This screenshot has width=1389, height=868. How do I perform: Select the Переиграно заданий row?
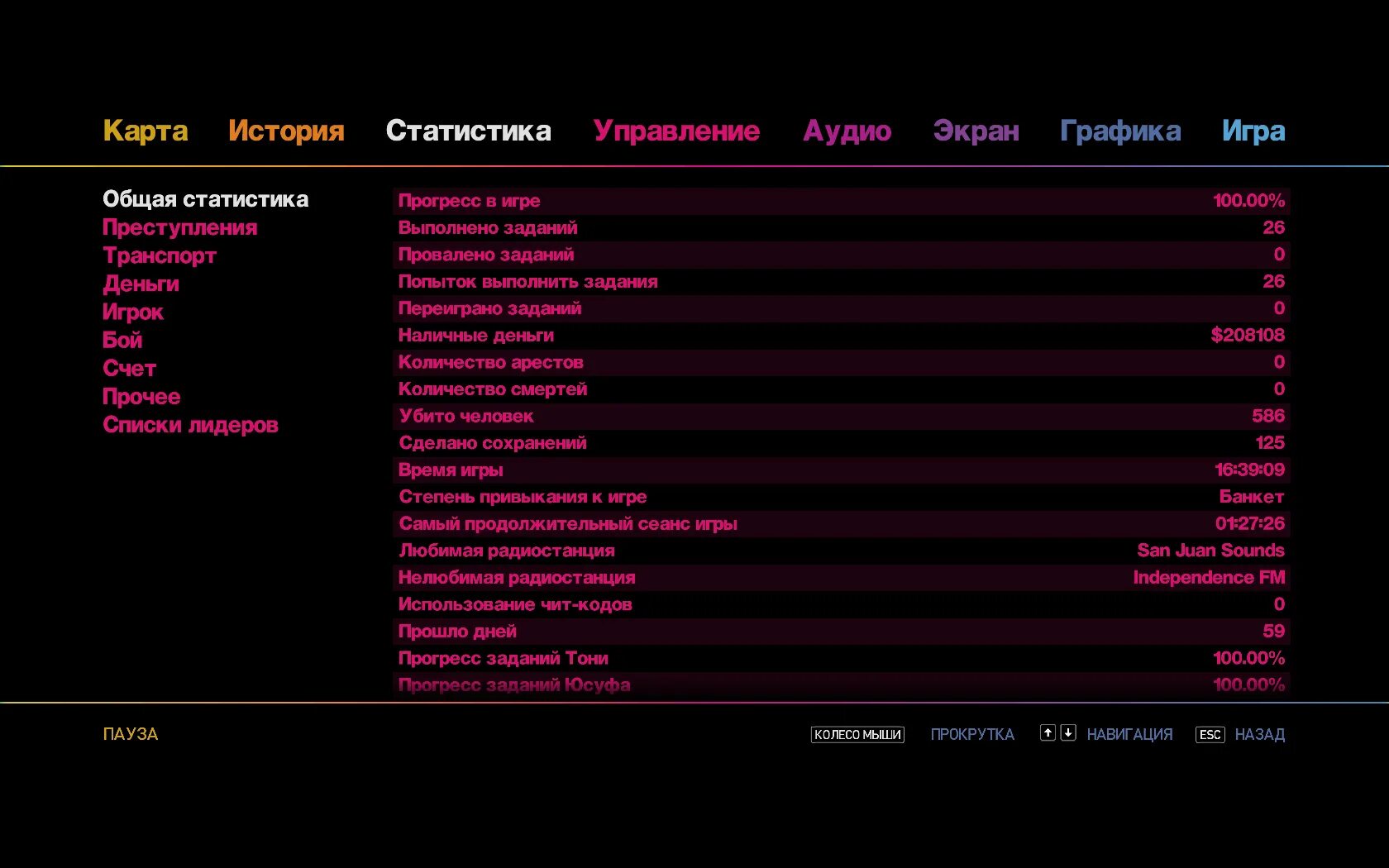click(842, 308)
